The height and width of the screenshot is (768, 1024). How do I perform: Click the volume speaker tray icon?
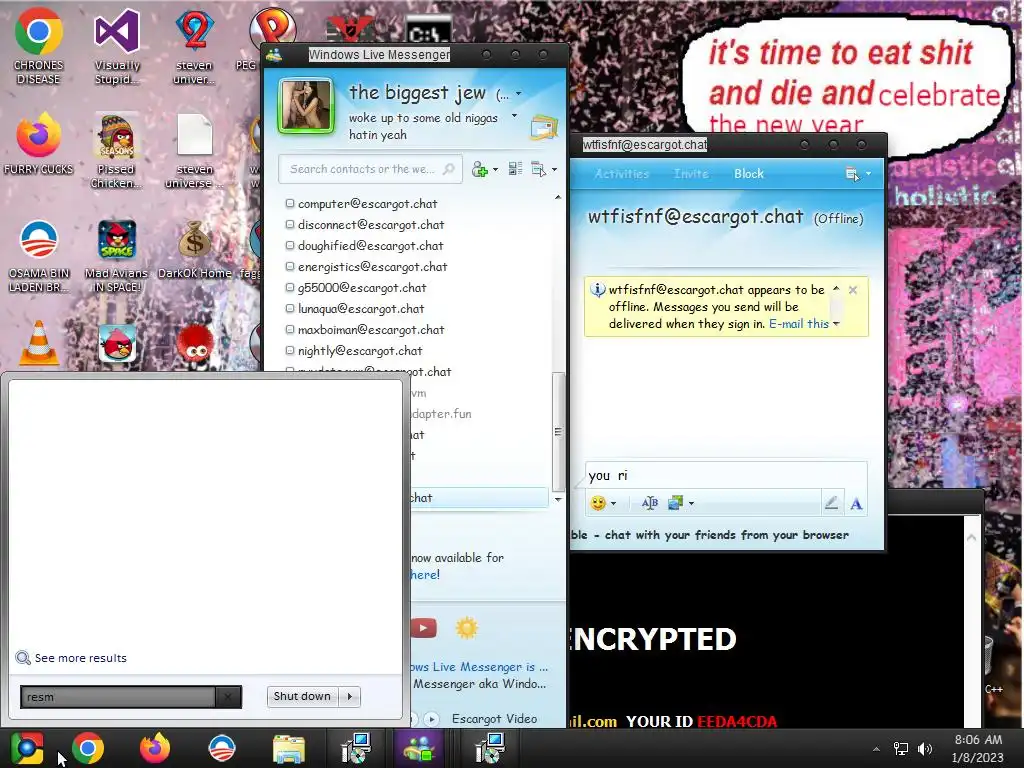[x=925, y=749]
